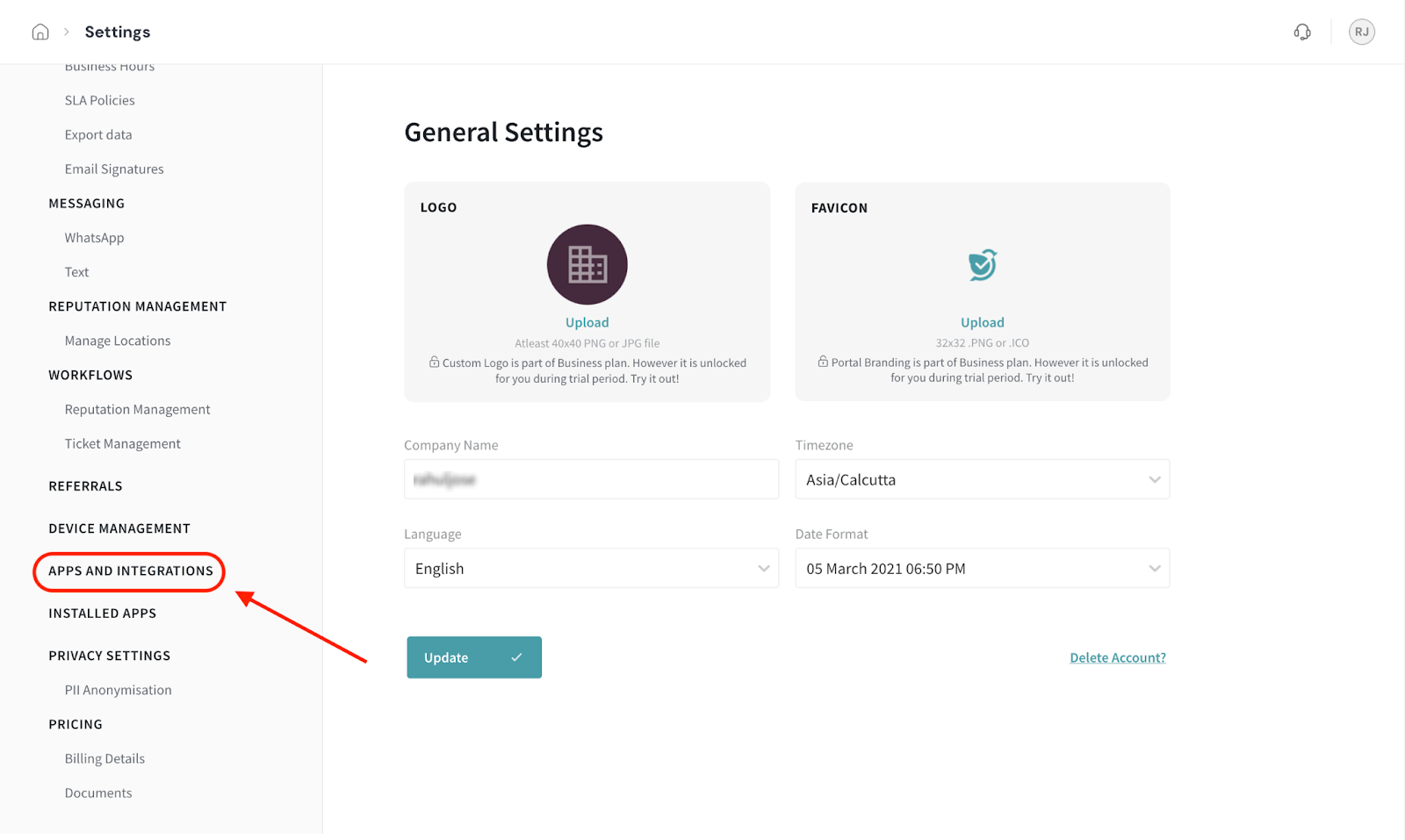This screenshot has width=1405, height=840.
Task: Expand the Timezone dropdown
Action: (982, 480)
